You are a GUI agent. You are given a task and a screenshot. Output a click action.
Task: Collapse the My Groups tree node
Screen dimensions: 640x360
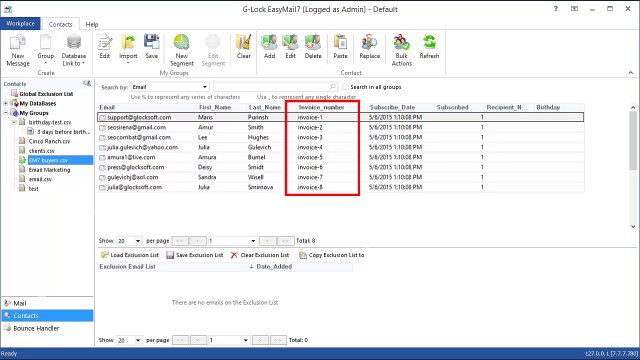pyautogui.click(x=6, y=113)
